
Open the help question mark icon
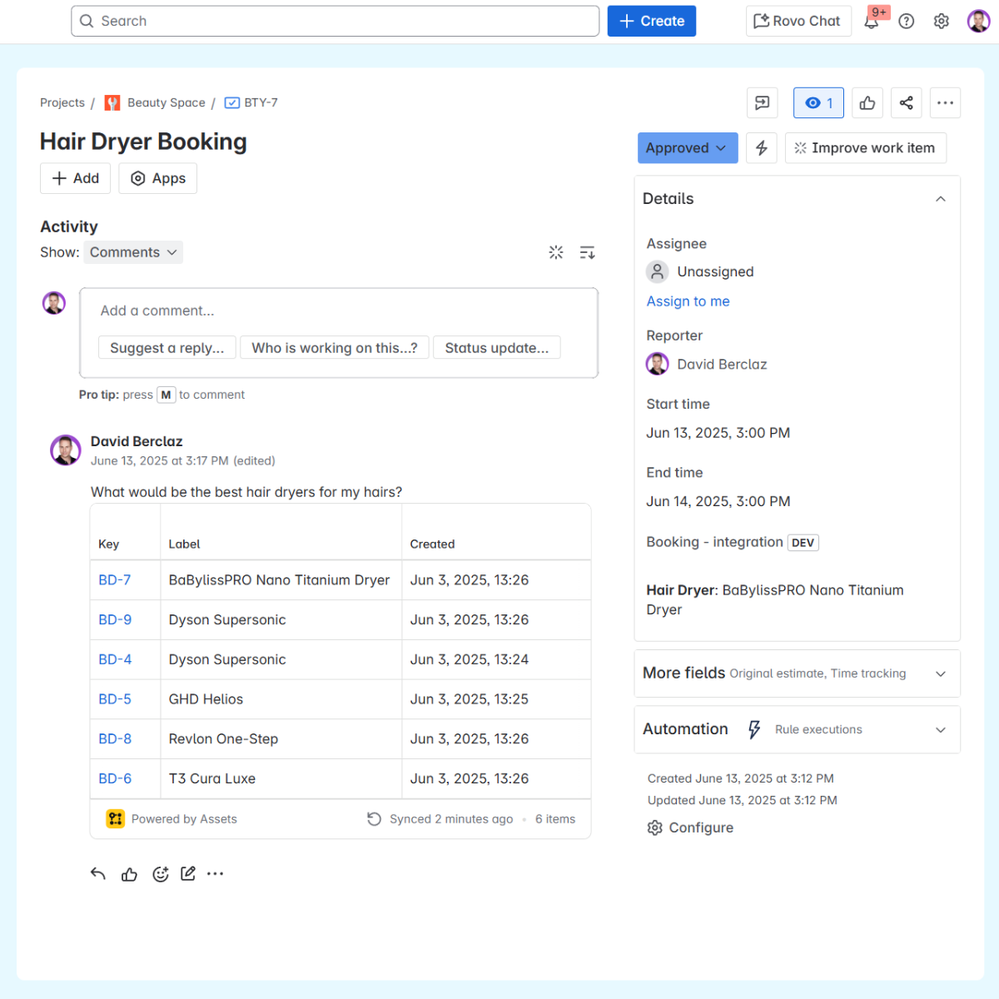point(906,22)
